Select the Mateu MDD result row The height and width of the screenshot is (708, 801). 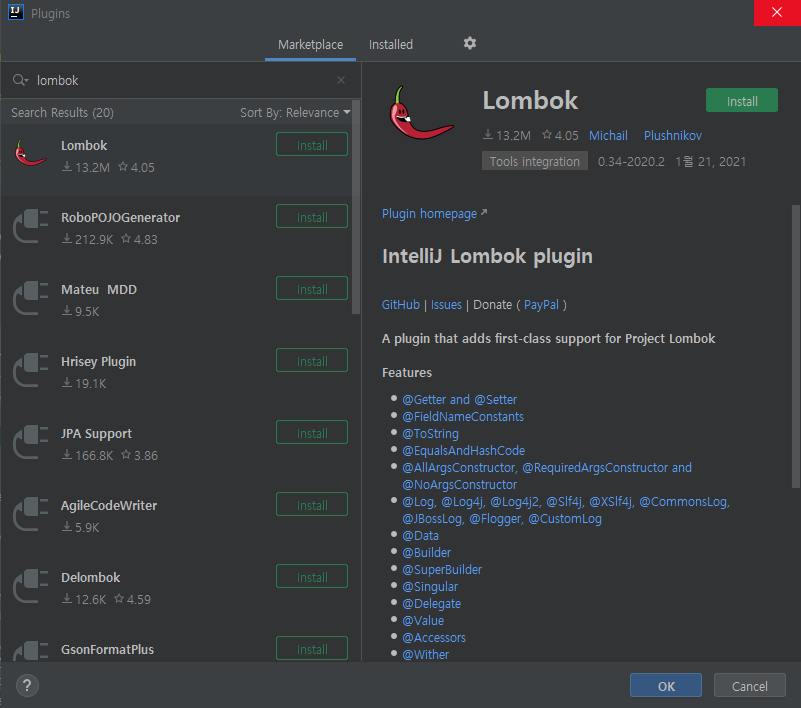pyautogui.click(x=176, y=303)
